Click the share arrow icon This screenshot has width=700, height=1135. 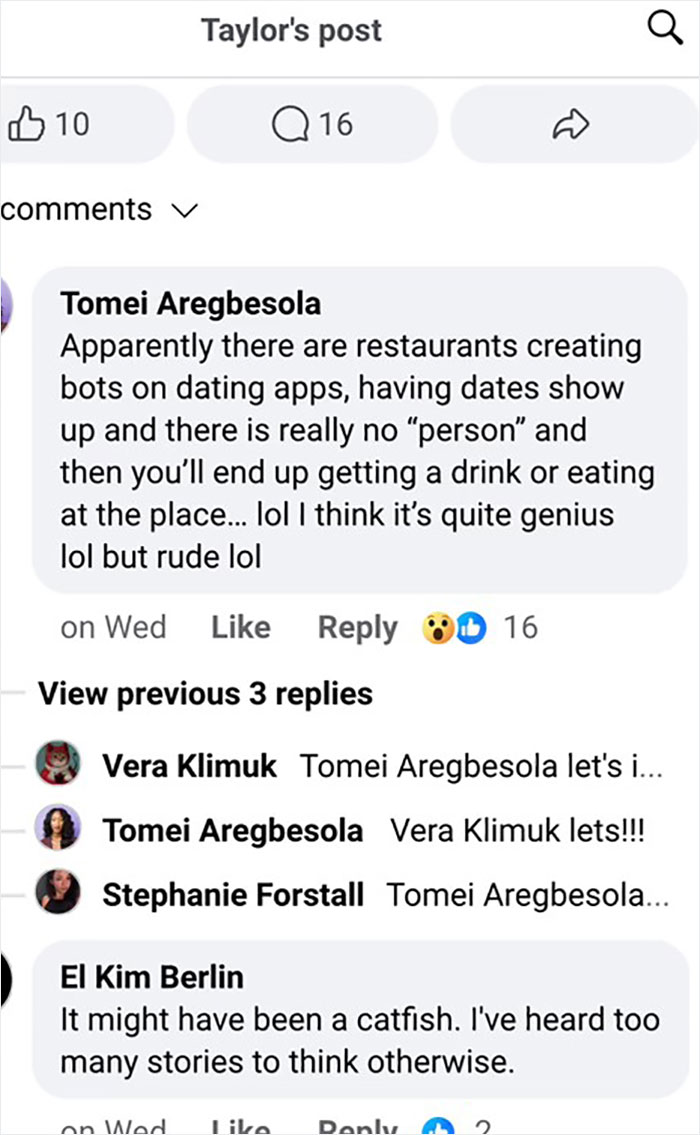coord(573,123)
